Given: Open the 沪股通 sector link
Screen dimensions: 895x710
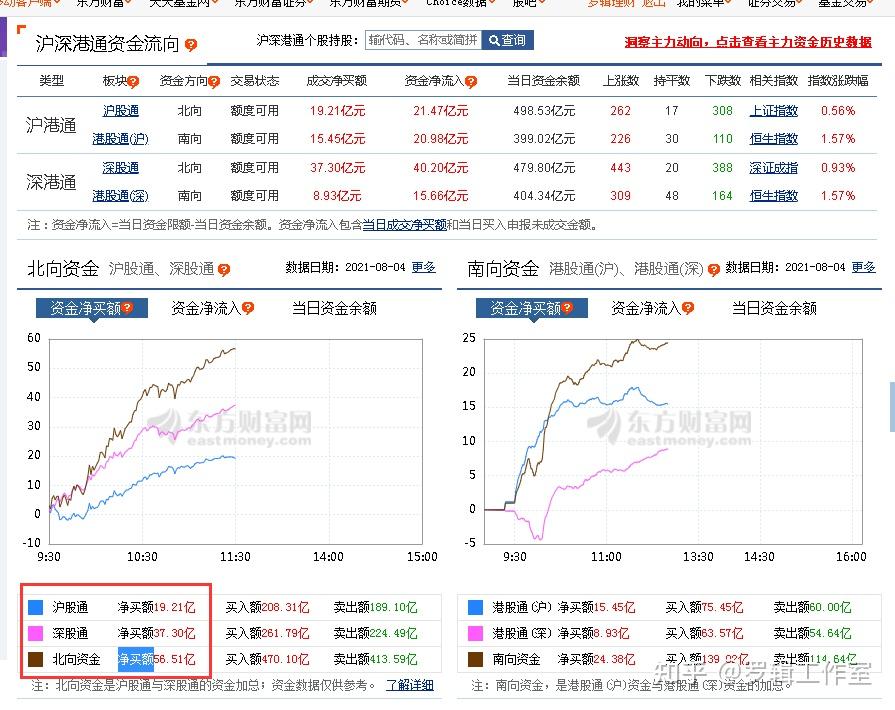Looking at the screenshot, I should coord(120,111).
